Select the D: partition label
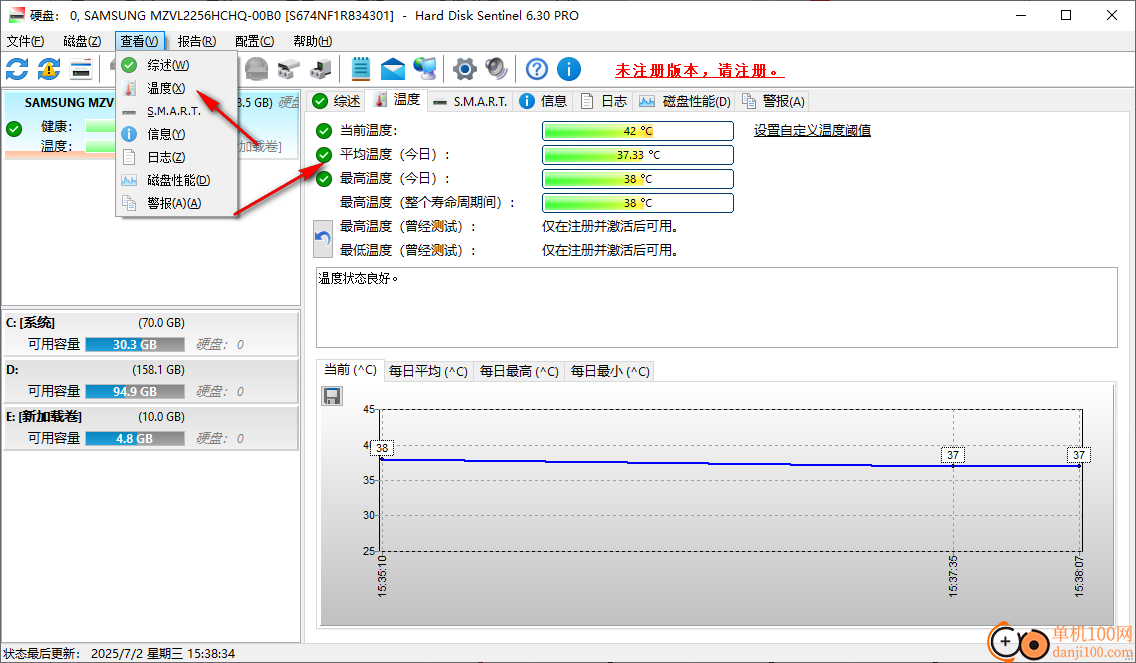Image resolution: width=1136 pixels, height=663 pixels. [12, 370]
